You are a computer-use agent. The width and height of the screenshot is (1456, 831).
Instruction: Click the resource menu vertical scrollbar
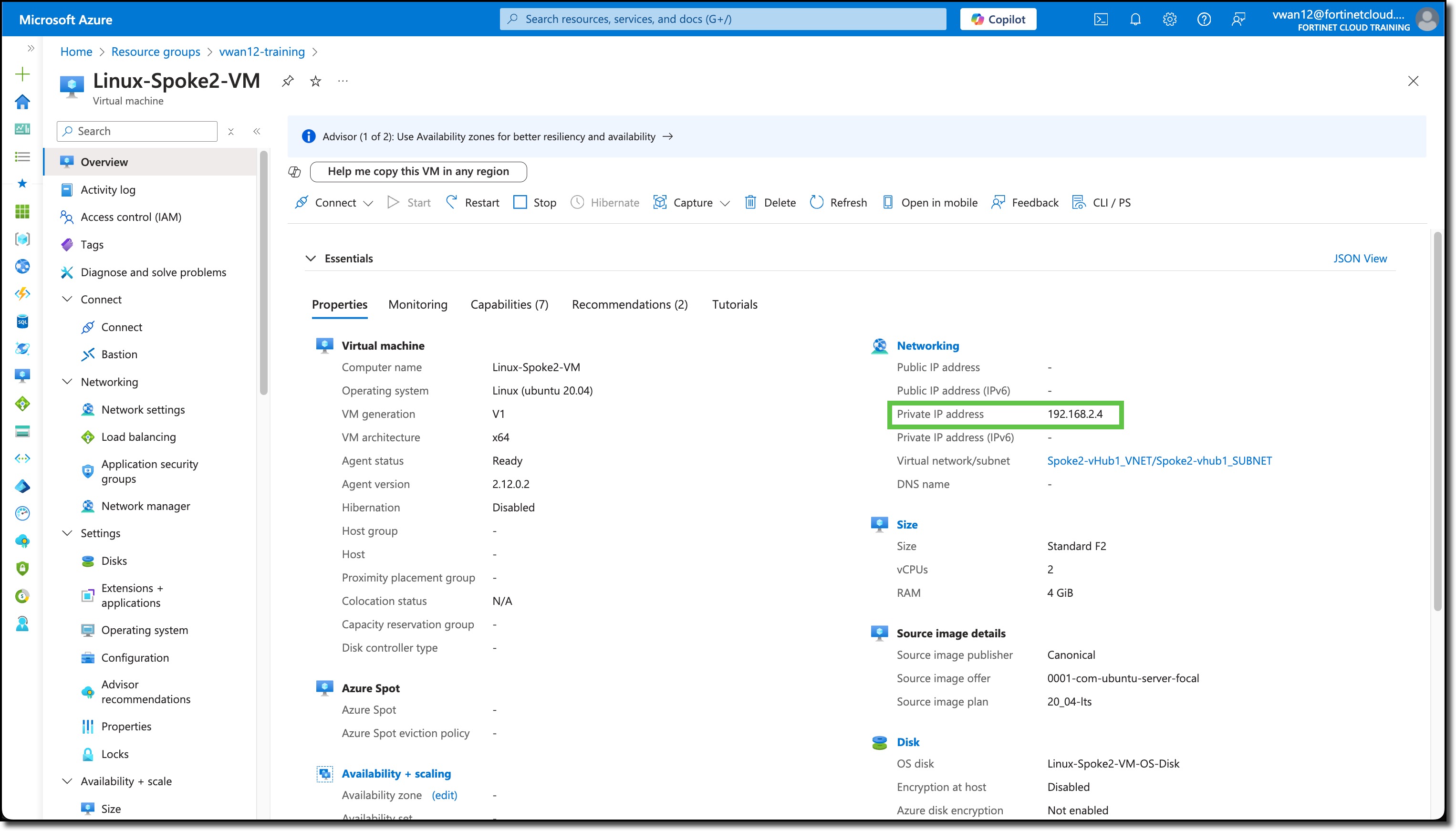coord(264,273)
